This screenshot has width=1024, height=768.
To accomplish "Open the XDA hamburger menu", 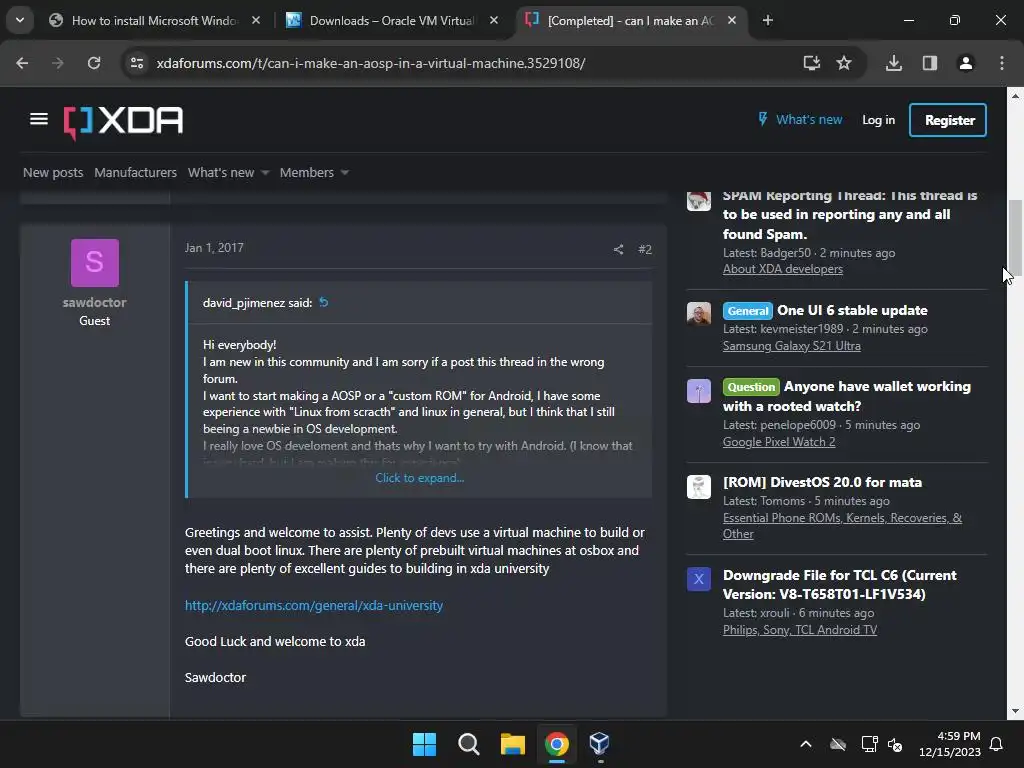I will point(39,119).
